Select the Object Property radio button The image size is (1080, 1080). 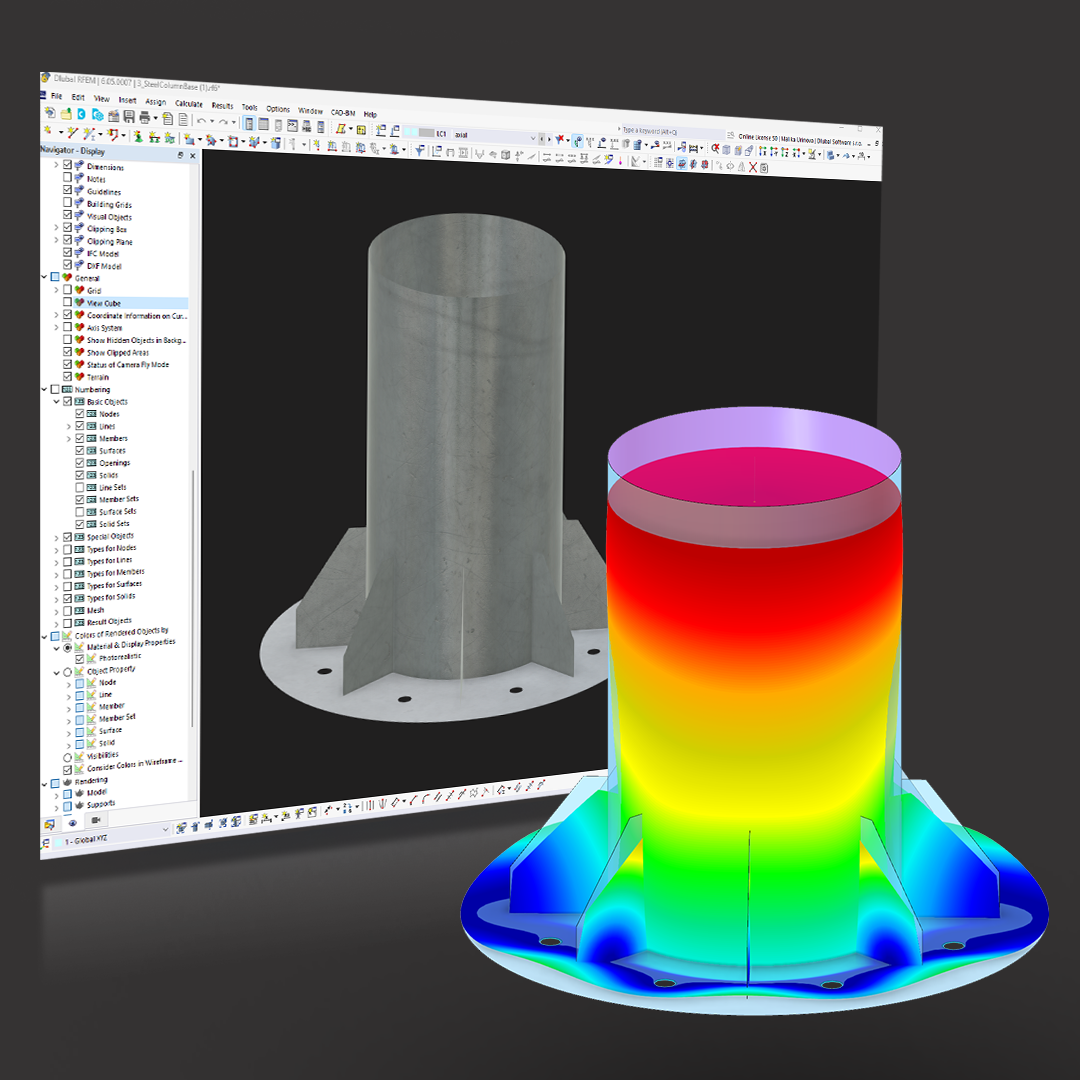point(67,672)
